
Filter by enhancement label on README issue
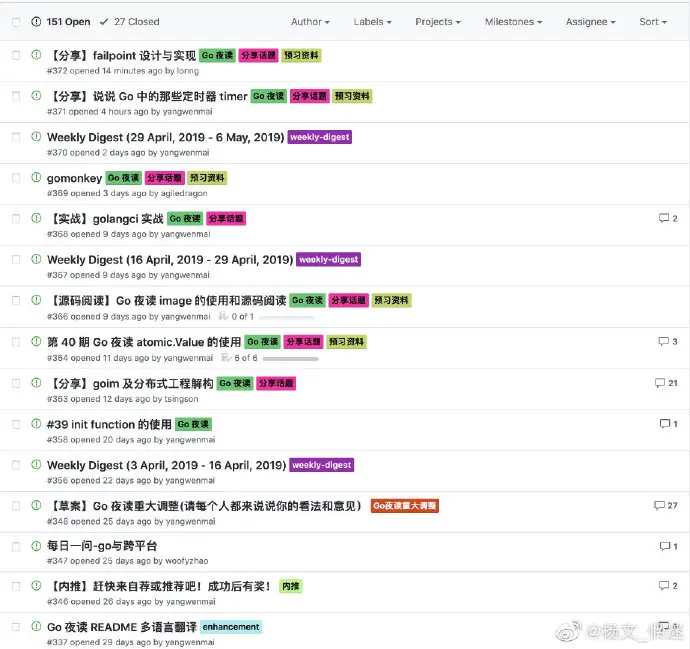231,627
